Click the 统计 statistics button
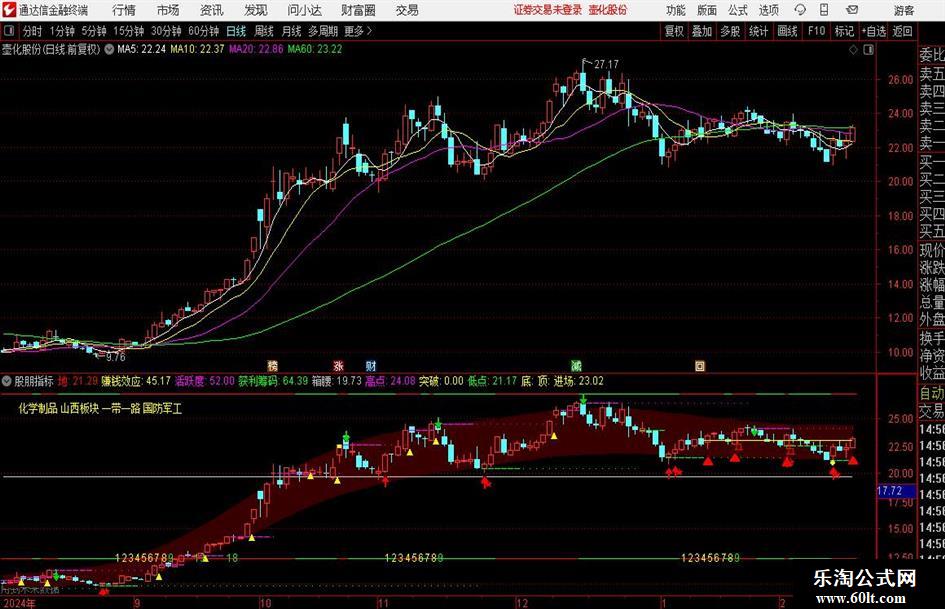945x609 pixels. 759,31
